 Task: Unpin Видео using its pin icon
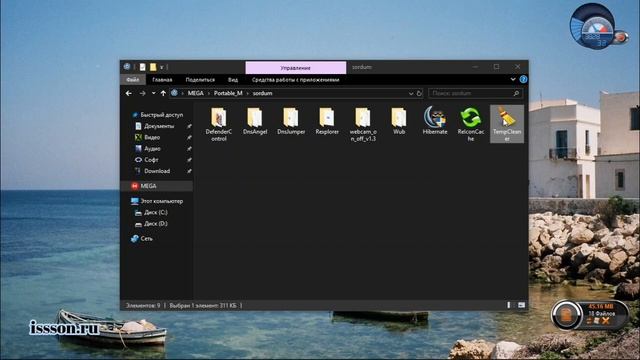point(189,138)
